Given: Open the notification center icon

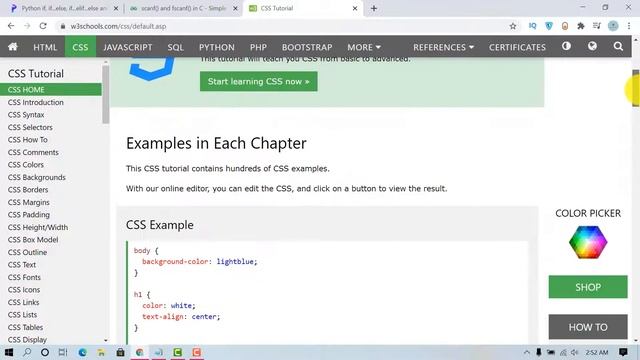Looking at the screenshot, I should (623, 352).
